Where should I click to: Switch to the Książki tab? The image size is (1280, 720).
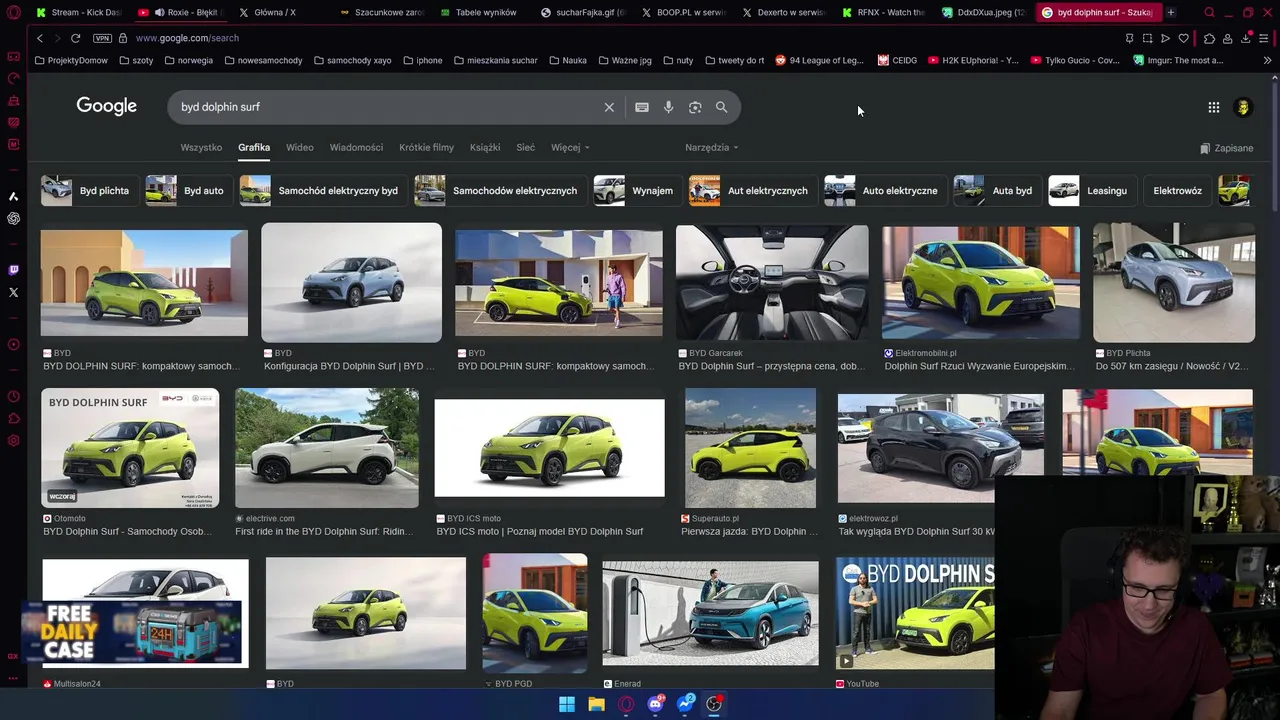(x=485, y=147)
